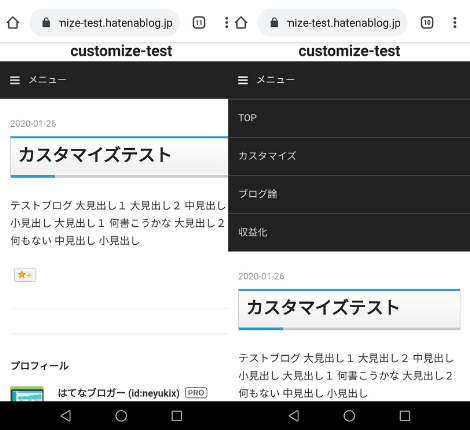This screenshot has width=470, height=430.
Task: Tap the hamburger menu icon on the left screen
Action: [x=15, y=80]
